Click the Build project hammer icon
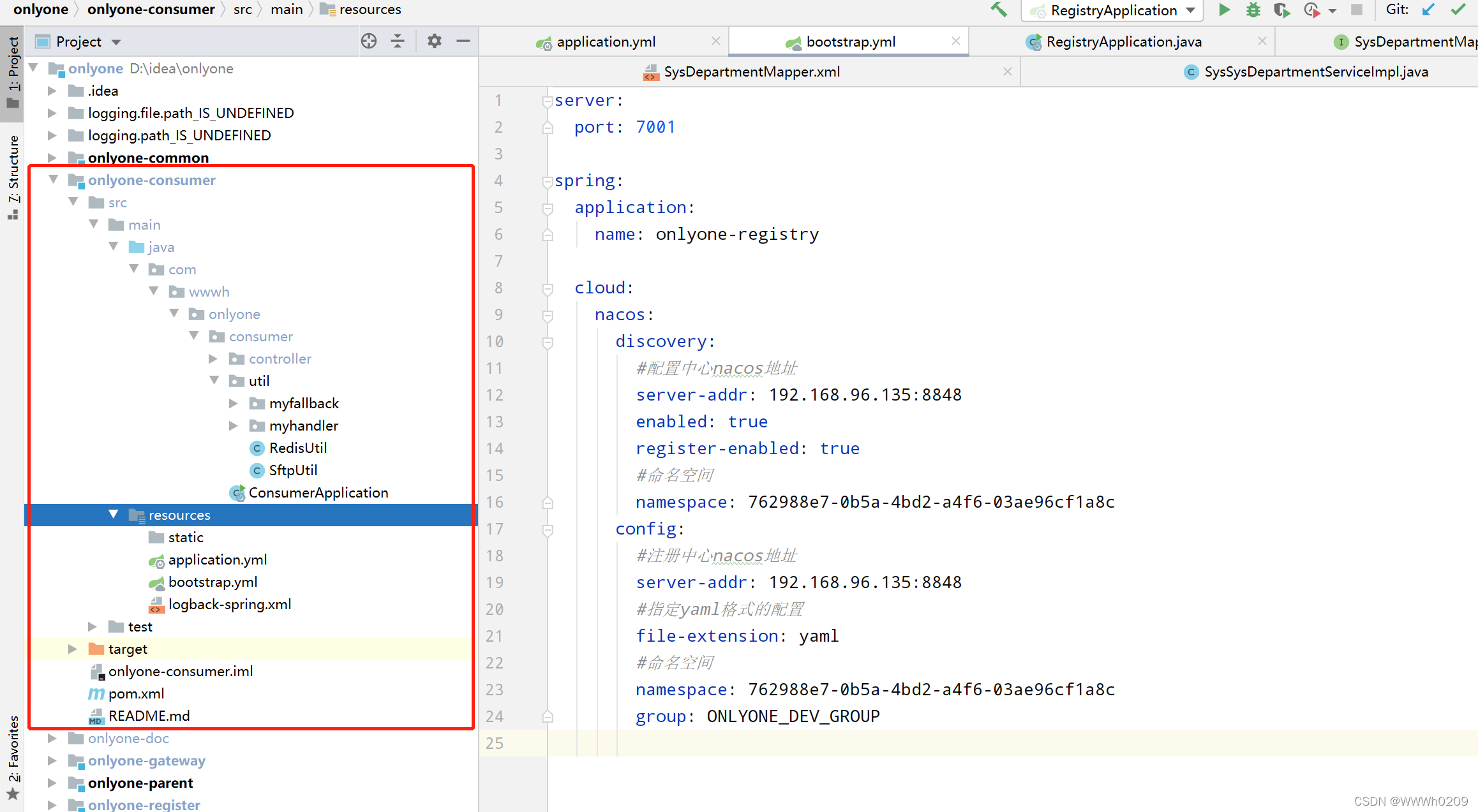Image resolution: width=1478 pixels, height=812 pixels. click(999, 10)
